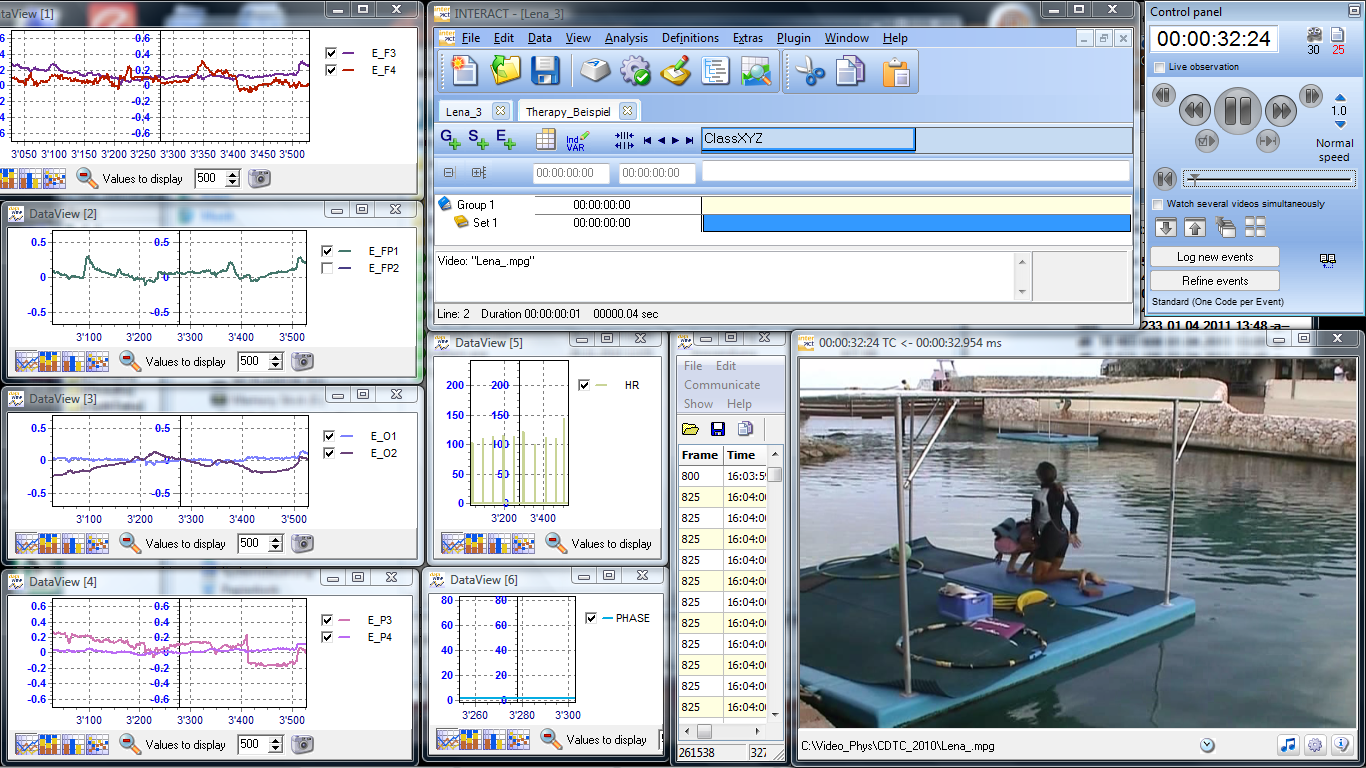The width and height of the screenshot is (1366, 768).
Task: Enable the Live observation checkbox
Action: tap(1159, 67)
